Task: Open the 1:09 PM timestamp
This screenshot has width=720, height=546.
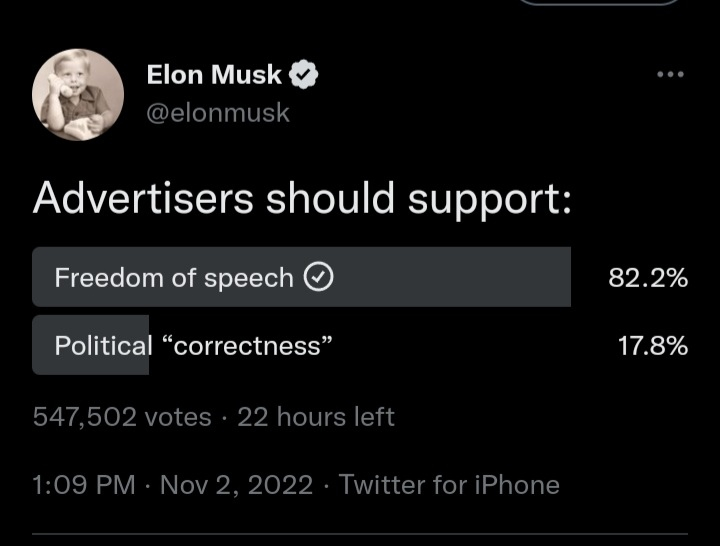Action: point(84,485)
